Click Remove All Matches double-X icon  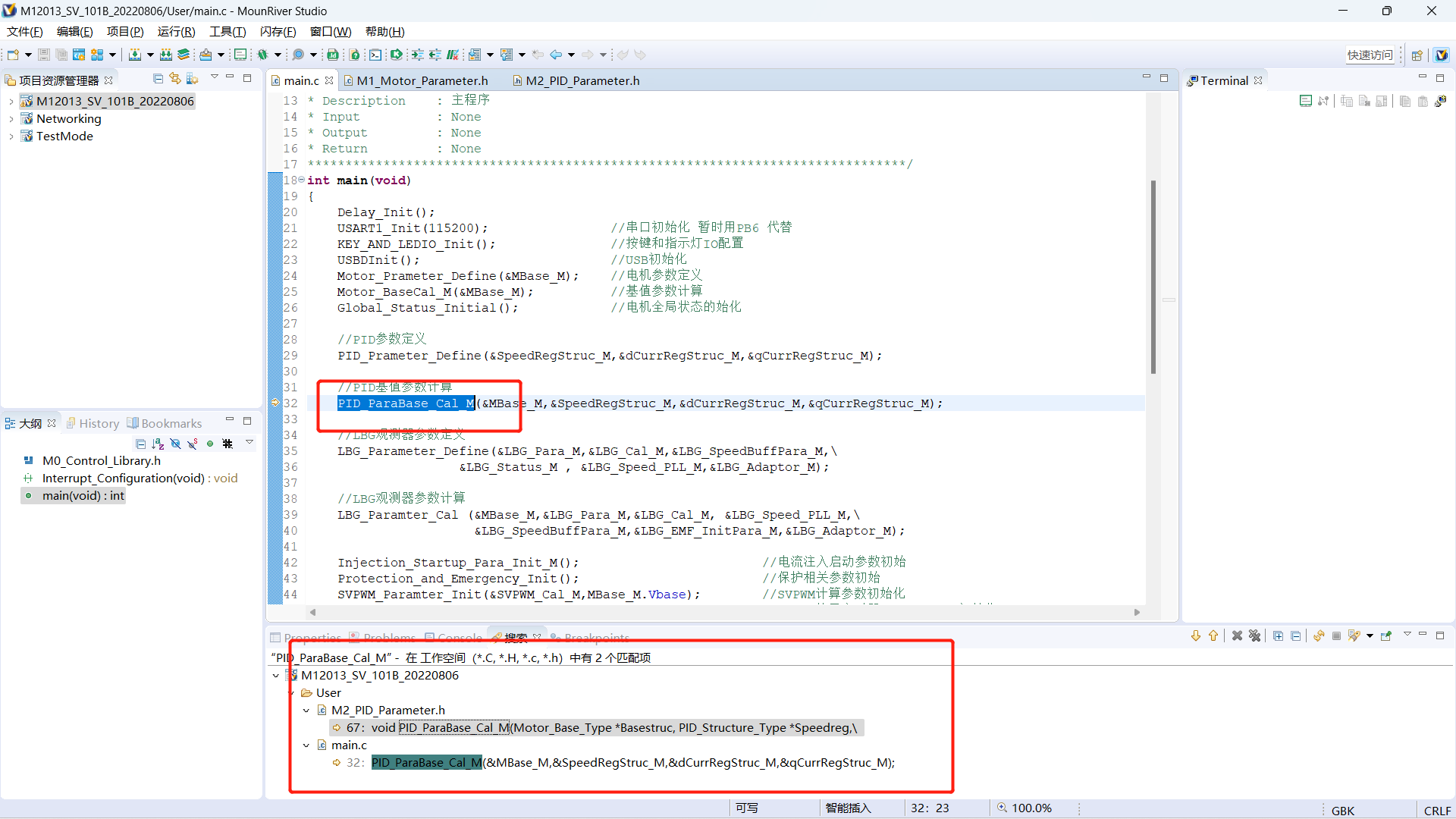pos(1255,636)
